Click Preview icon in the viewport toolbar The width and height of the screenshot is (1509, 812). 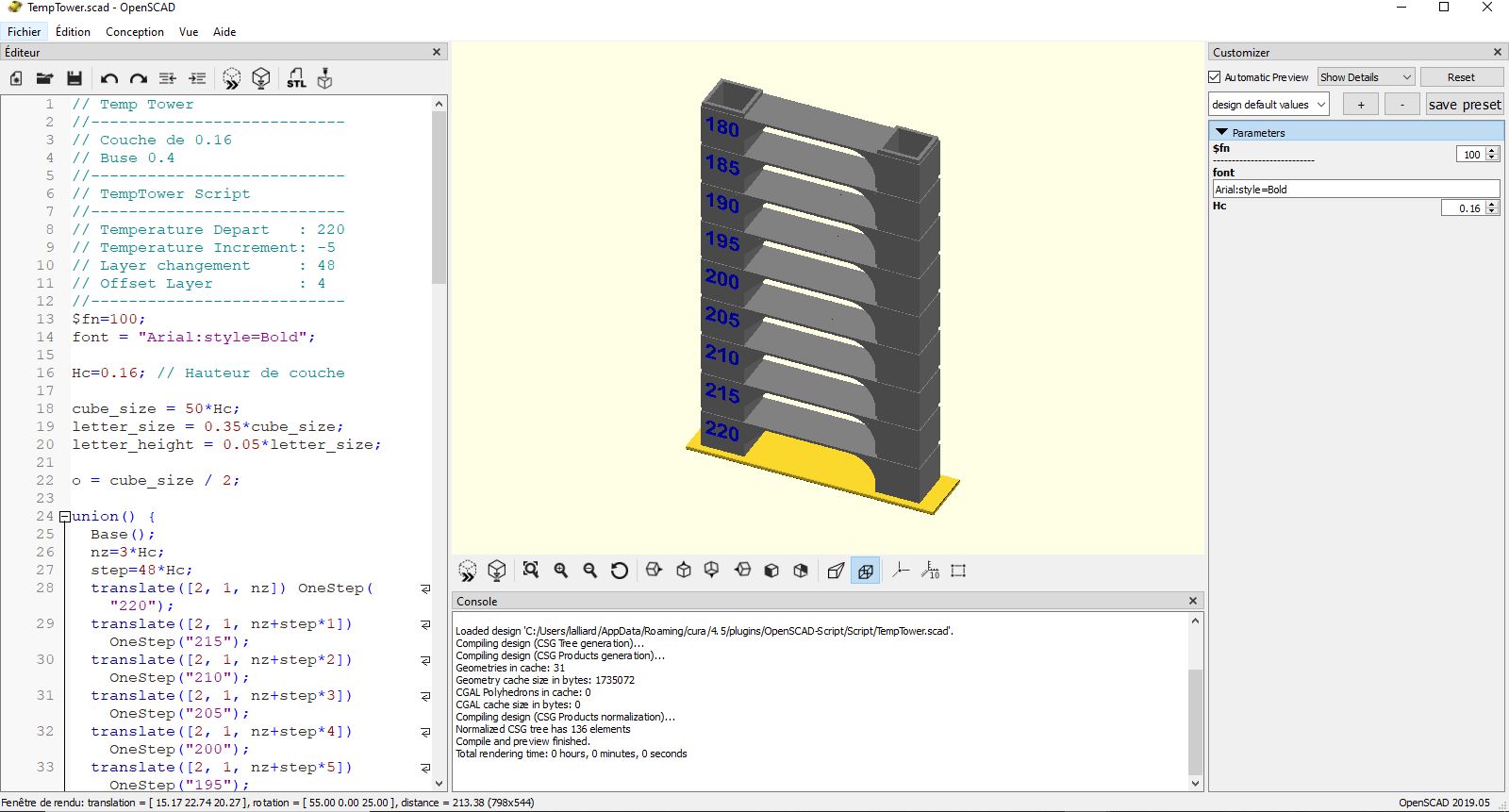[468, 571]
